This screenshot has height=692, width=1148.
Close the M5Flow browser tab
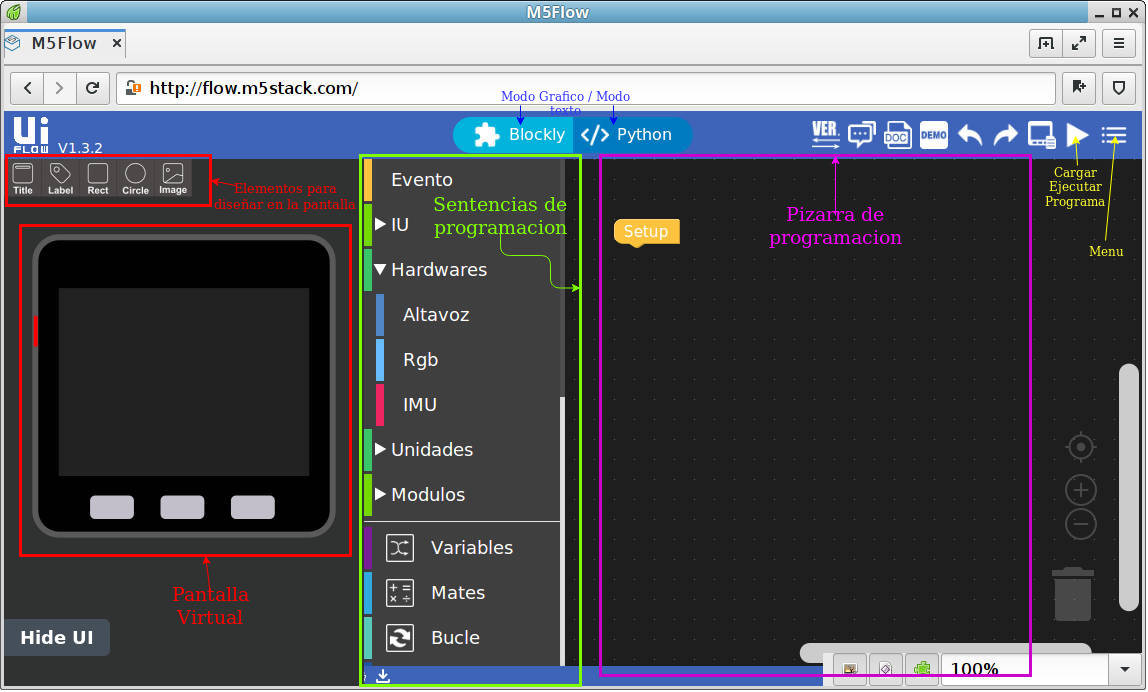point(116,43)
